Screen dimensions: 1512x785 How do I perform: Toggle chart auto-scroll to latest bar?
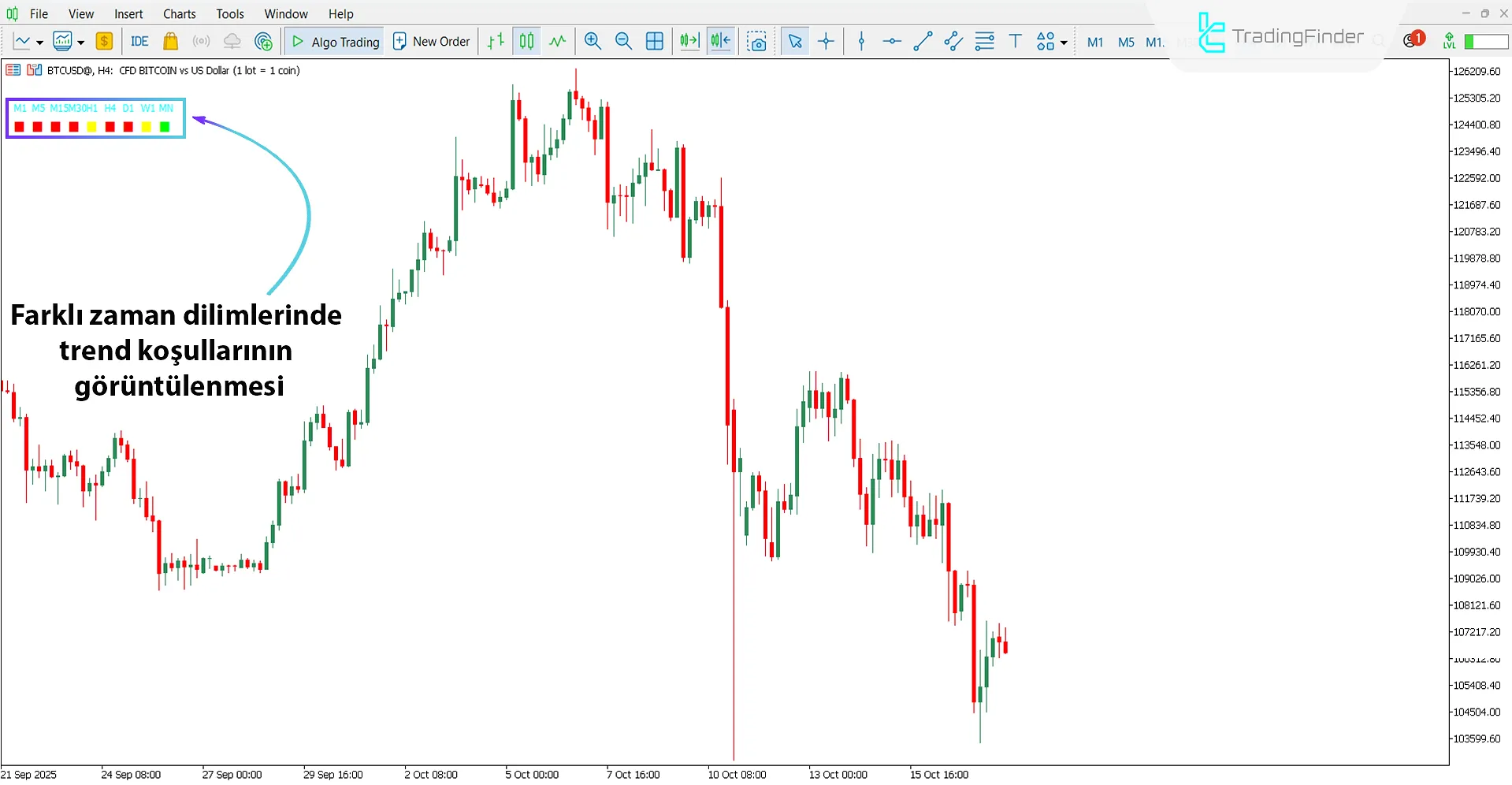[689, 42]
